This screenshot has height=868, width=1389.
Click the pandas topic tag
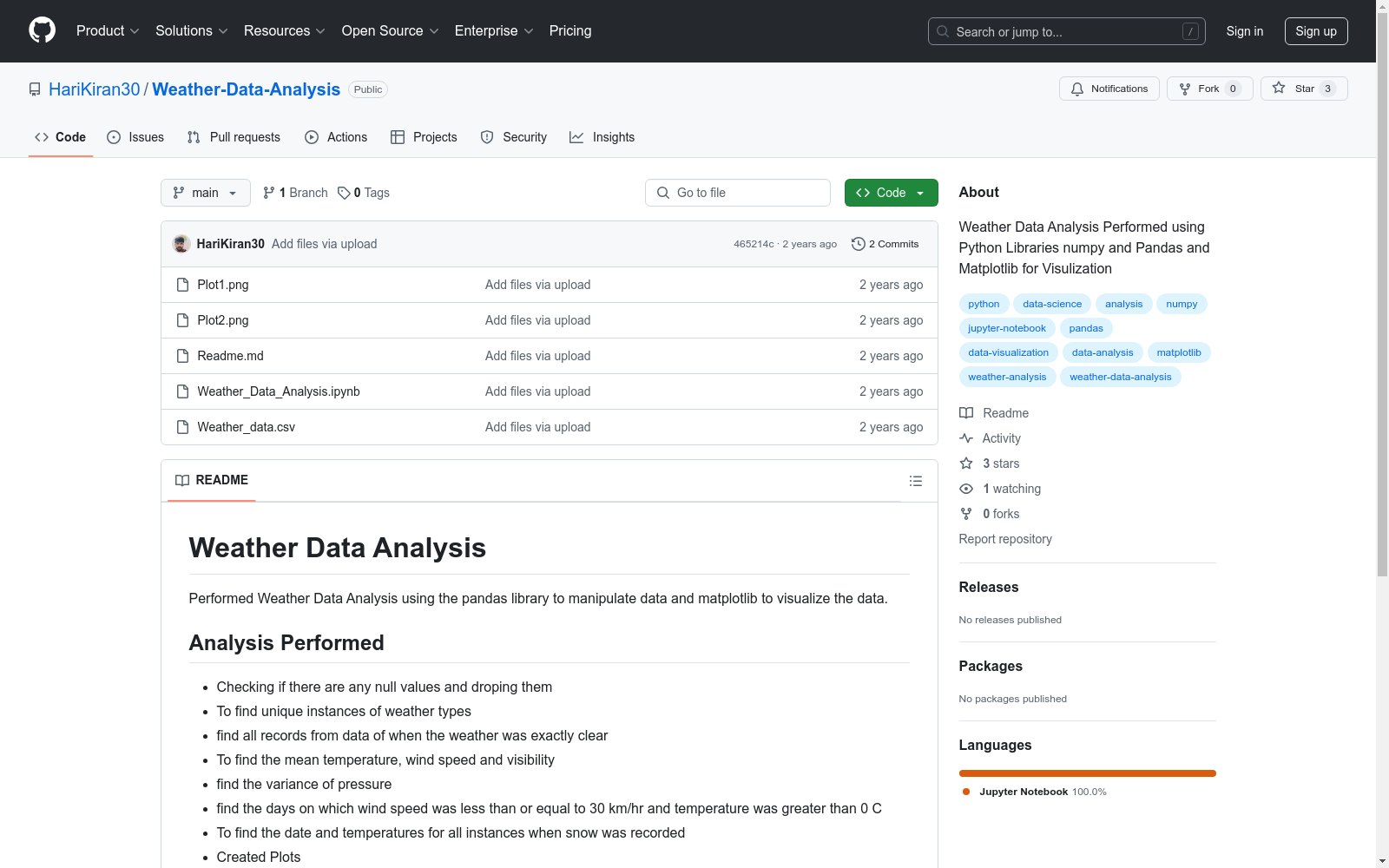[x=1086, y=328]
